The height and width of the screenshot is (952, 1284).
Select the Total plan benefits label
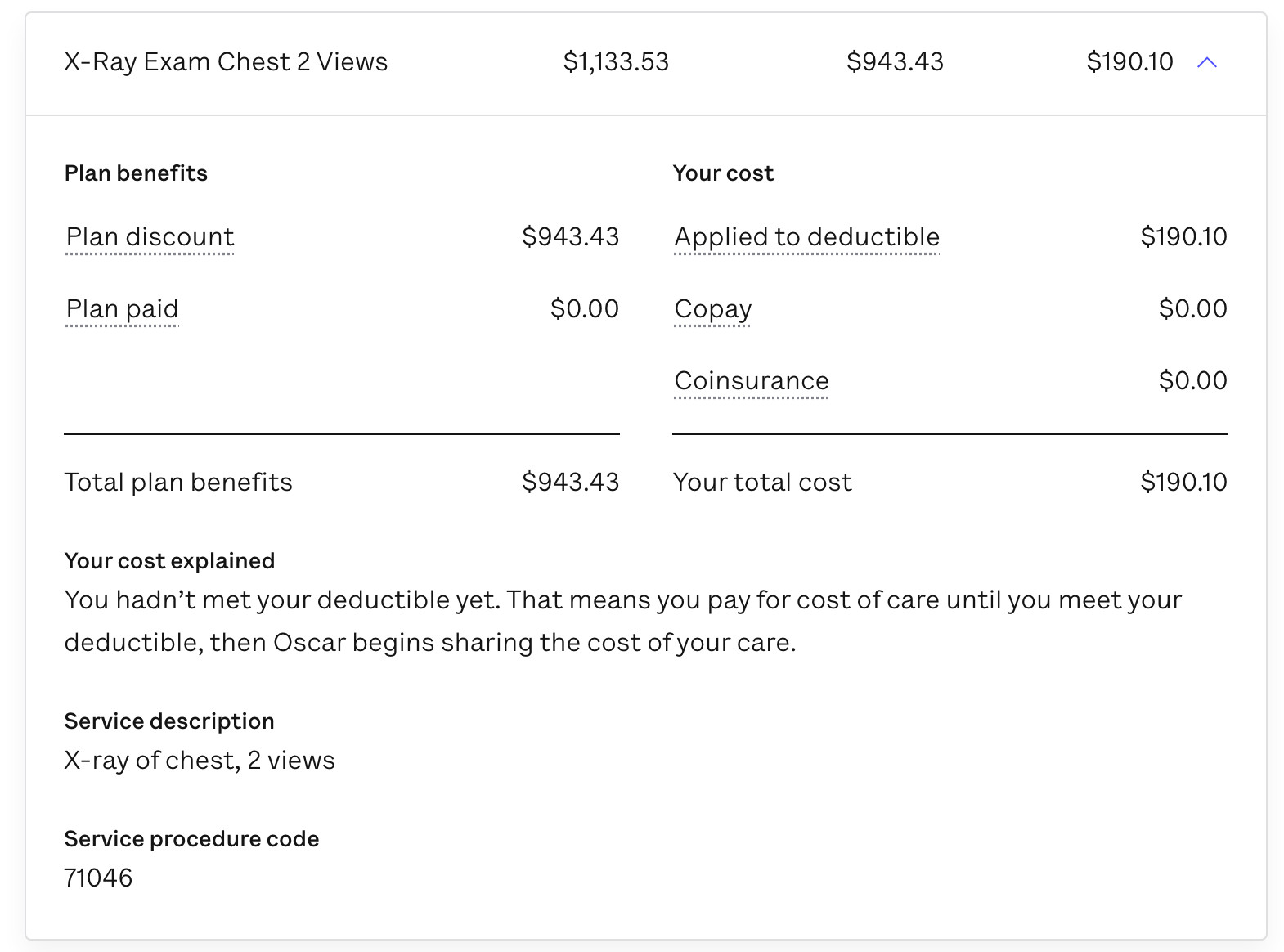coord(178,483)
